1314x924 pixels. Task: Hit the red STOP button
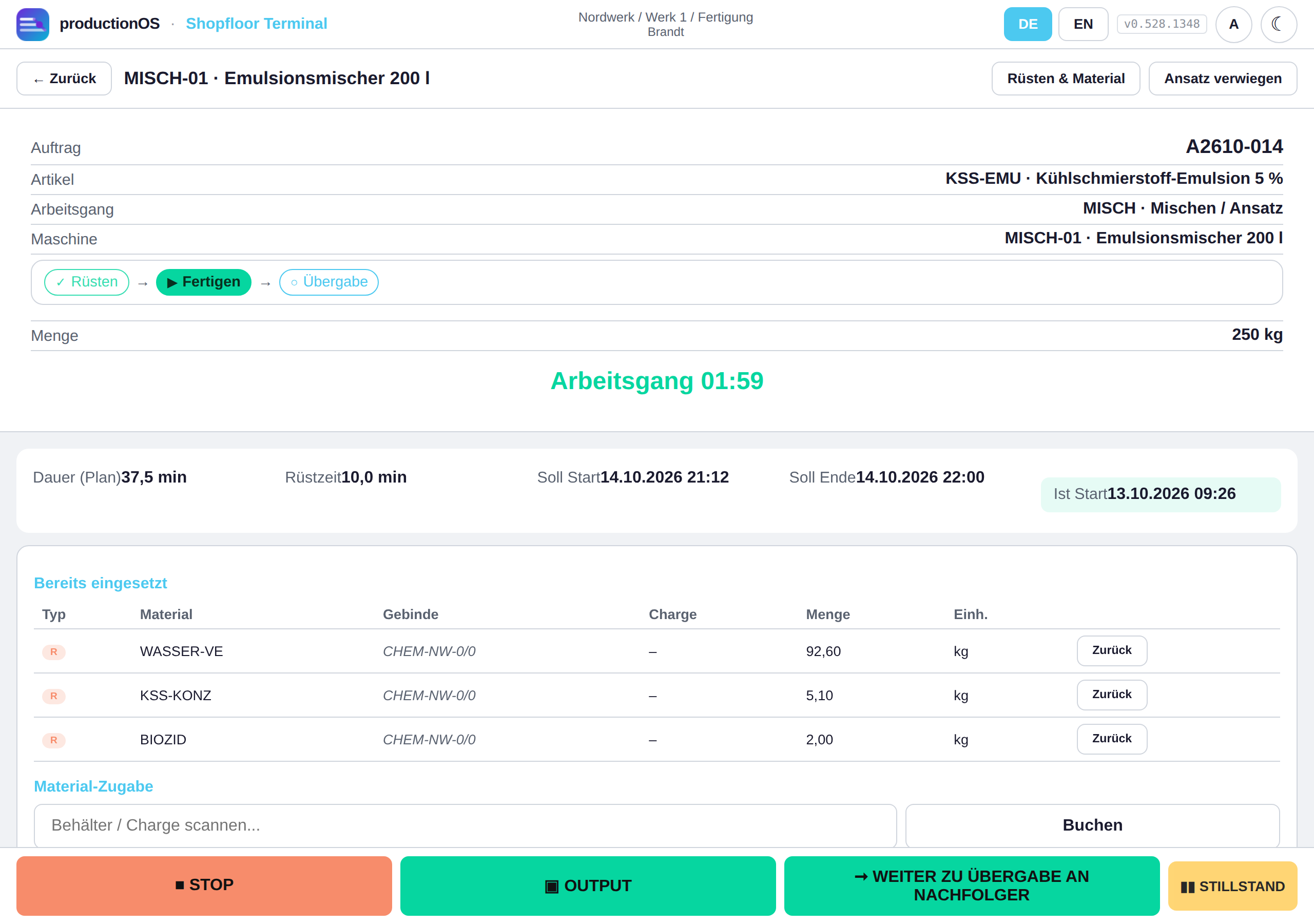tap(204, 885)
